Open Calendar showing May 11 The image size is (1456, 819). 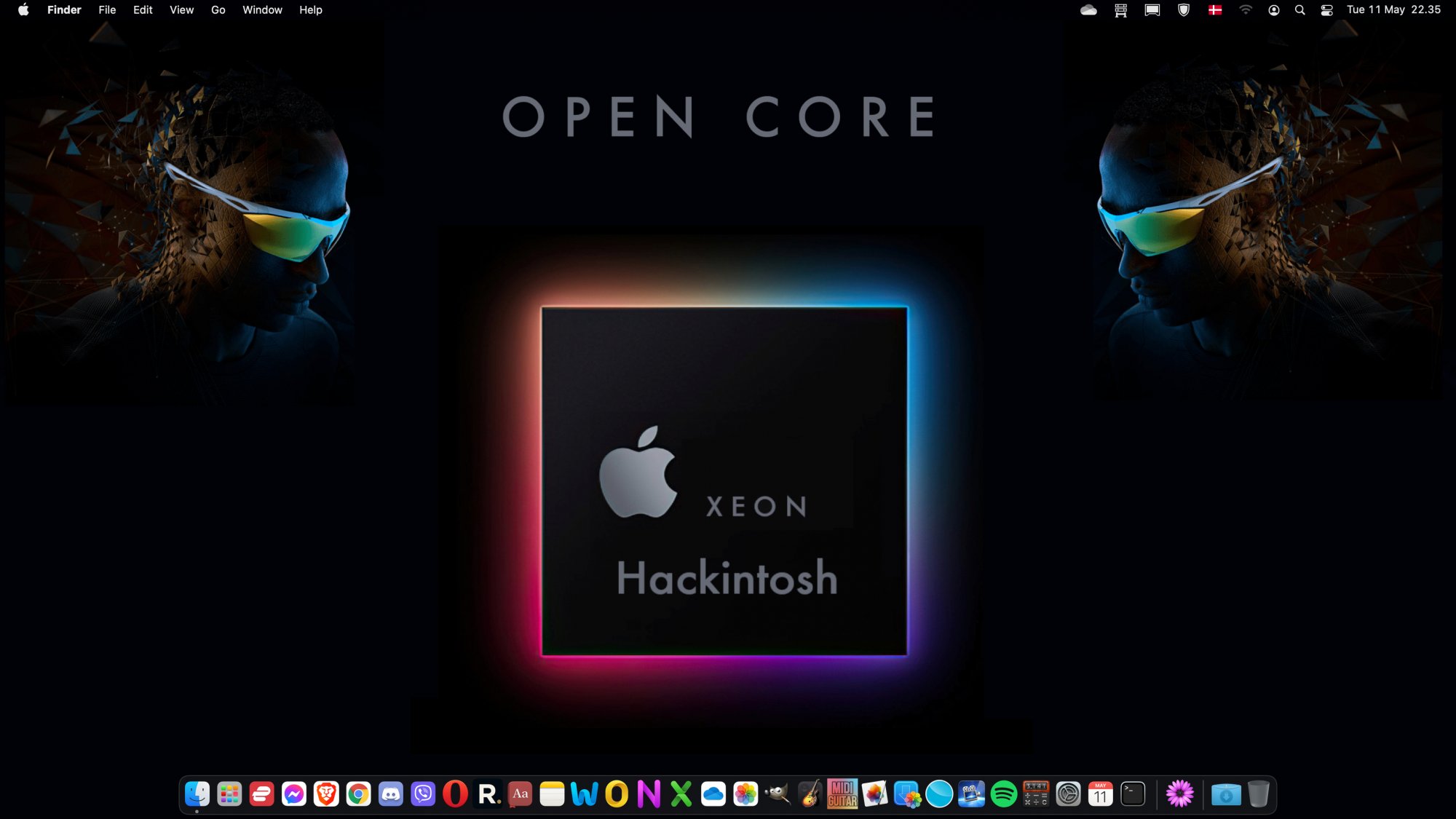tap(1101, 794)
